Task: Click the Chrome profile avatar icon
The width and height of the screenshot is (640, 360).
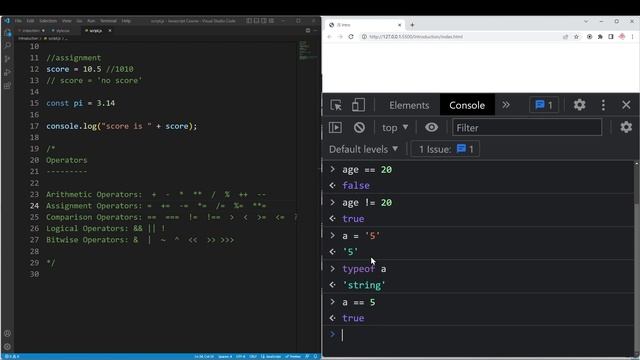Action: click(x=622, y=37)
